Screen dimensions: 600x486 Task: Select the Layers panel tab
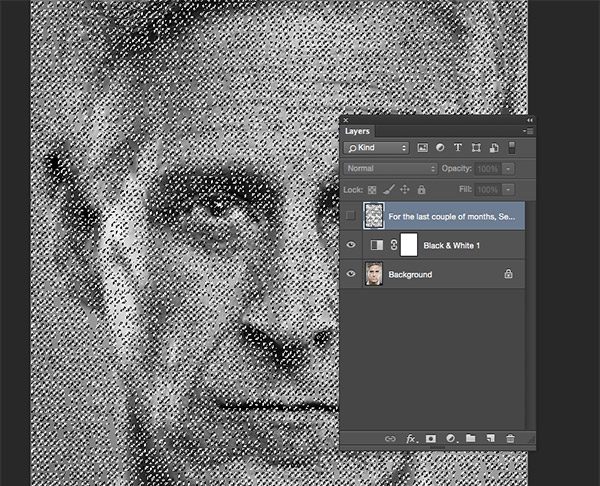(x=357, y=130)
